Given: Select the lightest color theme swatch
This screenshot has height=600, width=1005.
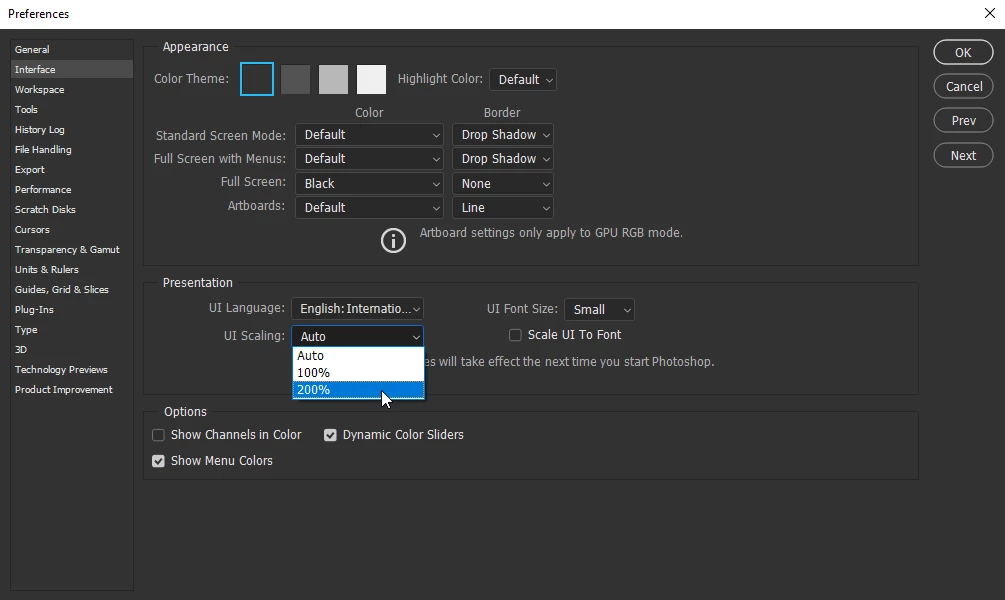Looking at the screenshot, I should 371,79.
